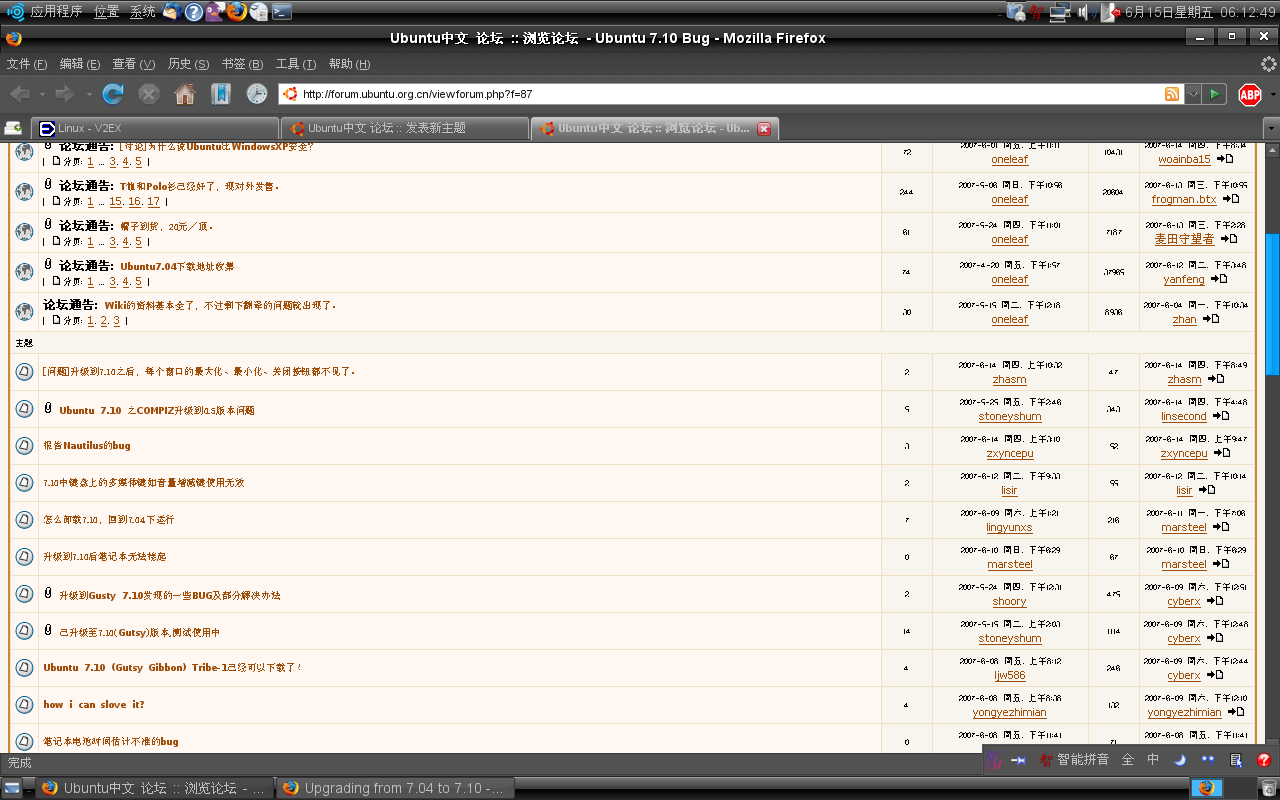Viewport: 1280px width, 800px height.
Task: Click the SCIM toolbar pin icon
Action: [1019, 760]
